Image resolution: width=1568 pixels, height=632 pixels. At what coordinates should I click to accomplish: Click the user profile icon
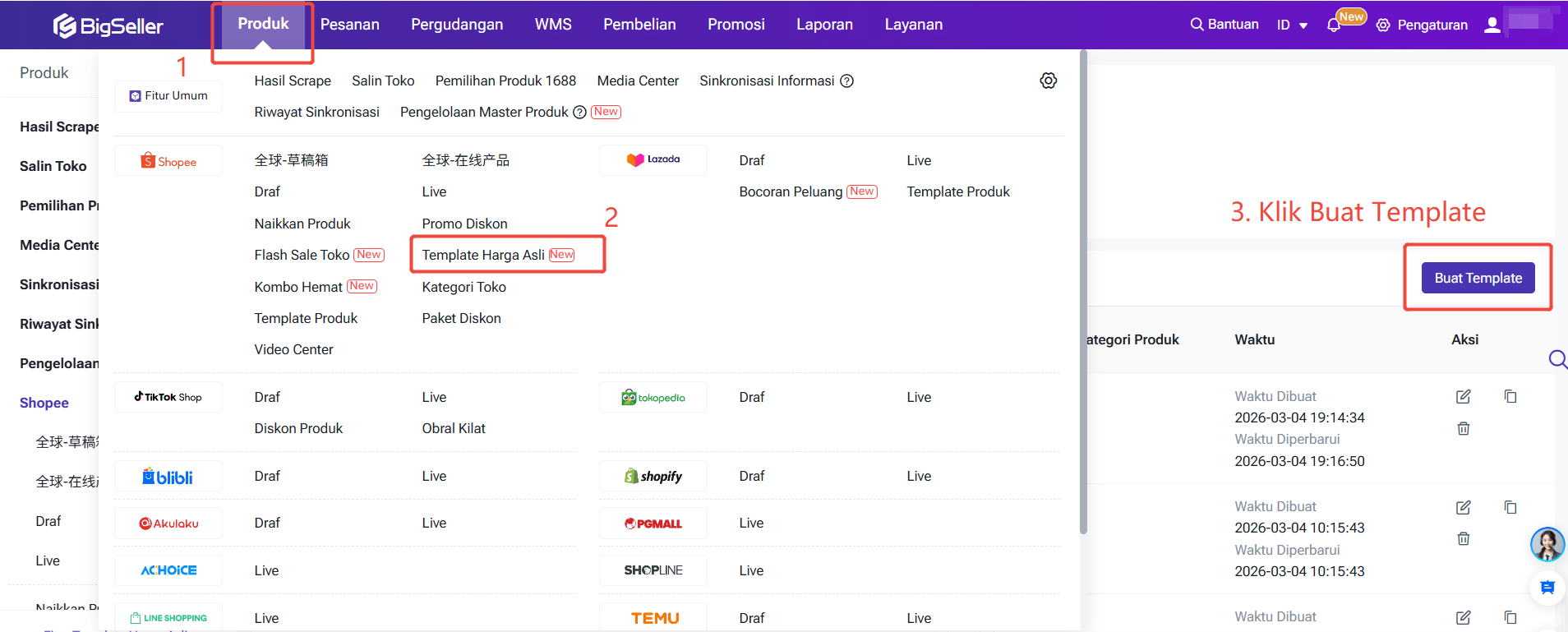pyautogui.click(x=1492, y=25)
